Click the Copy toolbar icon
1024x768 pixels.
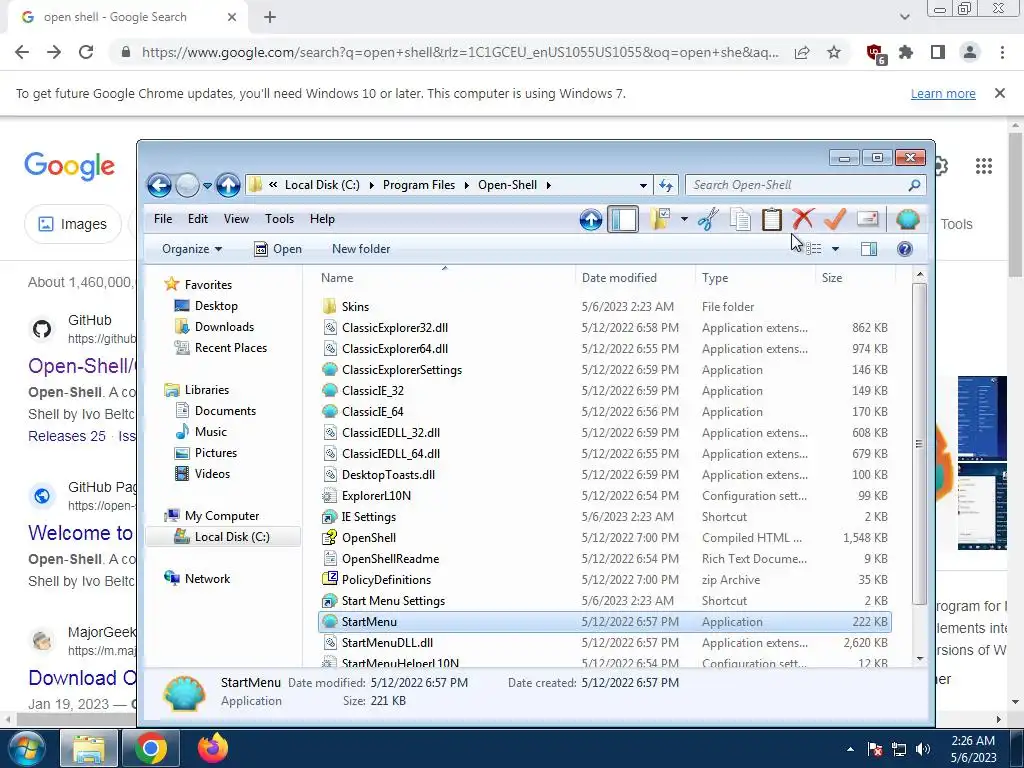pos(740,219)
